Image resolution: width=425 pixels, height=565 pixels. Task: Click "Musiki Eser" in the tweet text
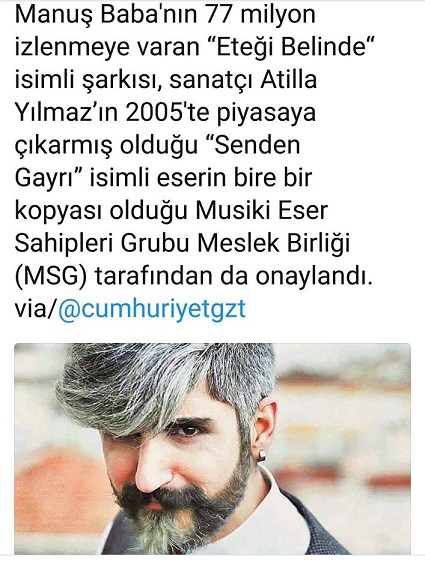[x=262, y=210]
